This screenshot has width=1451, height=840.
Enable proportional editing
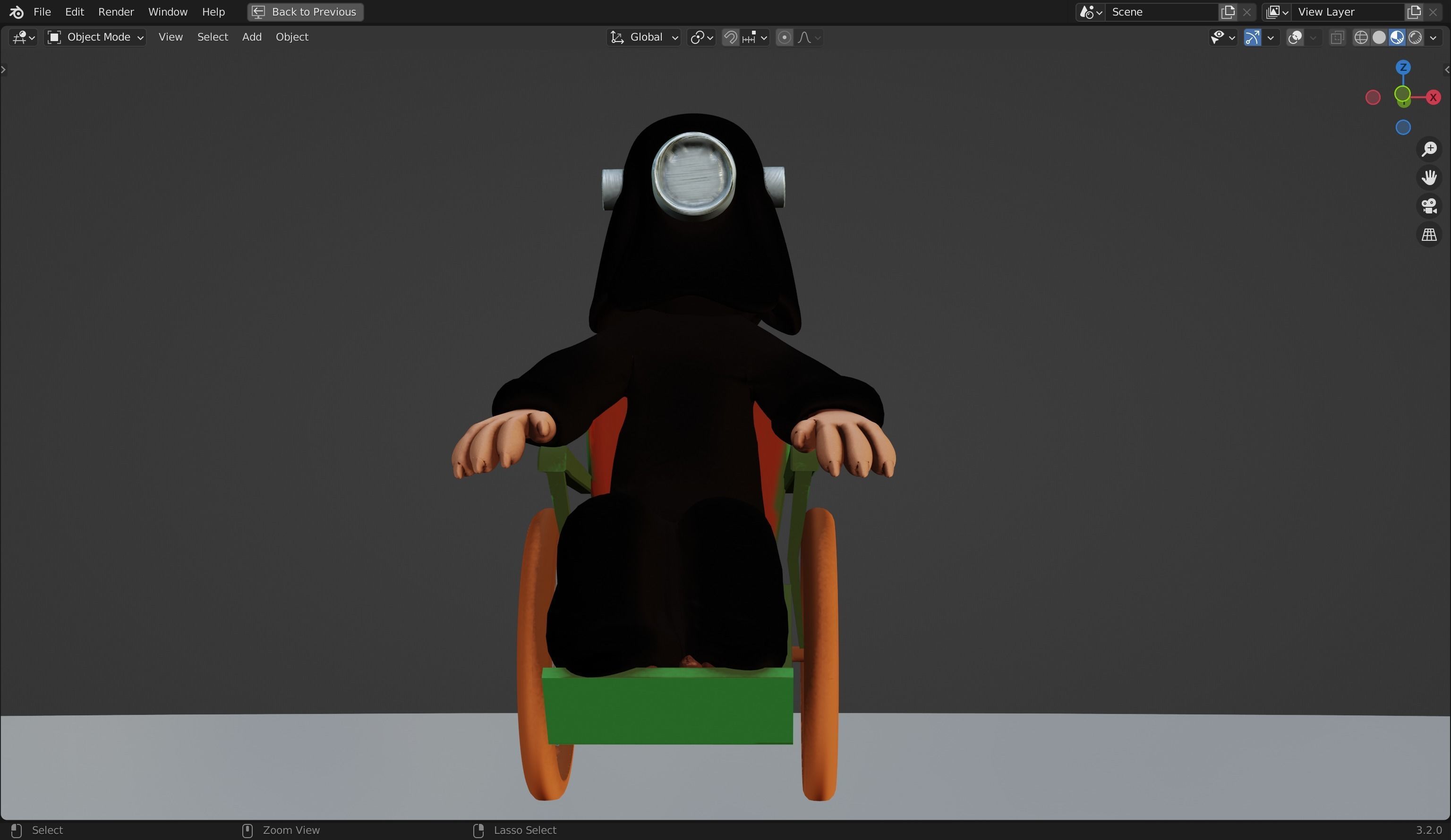point(784,37)
